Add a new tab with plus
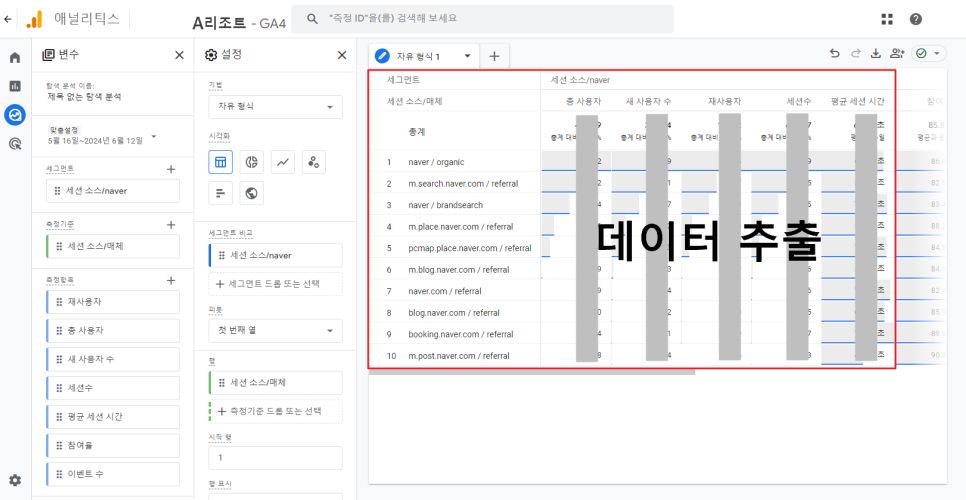966x500 pixels. [494, 56]
